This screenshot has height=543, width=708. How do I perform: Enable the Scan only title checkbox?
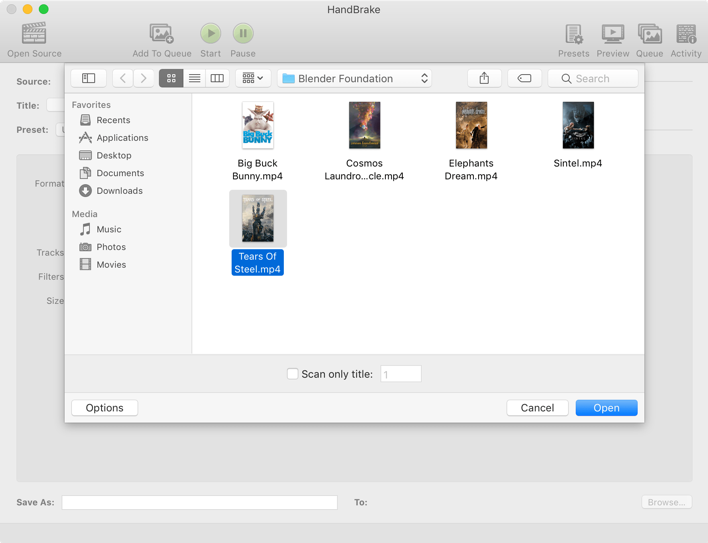pyautogui.click(x=292, y=374)
